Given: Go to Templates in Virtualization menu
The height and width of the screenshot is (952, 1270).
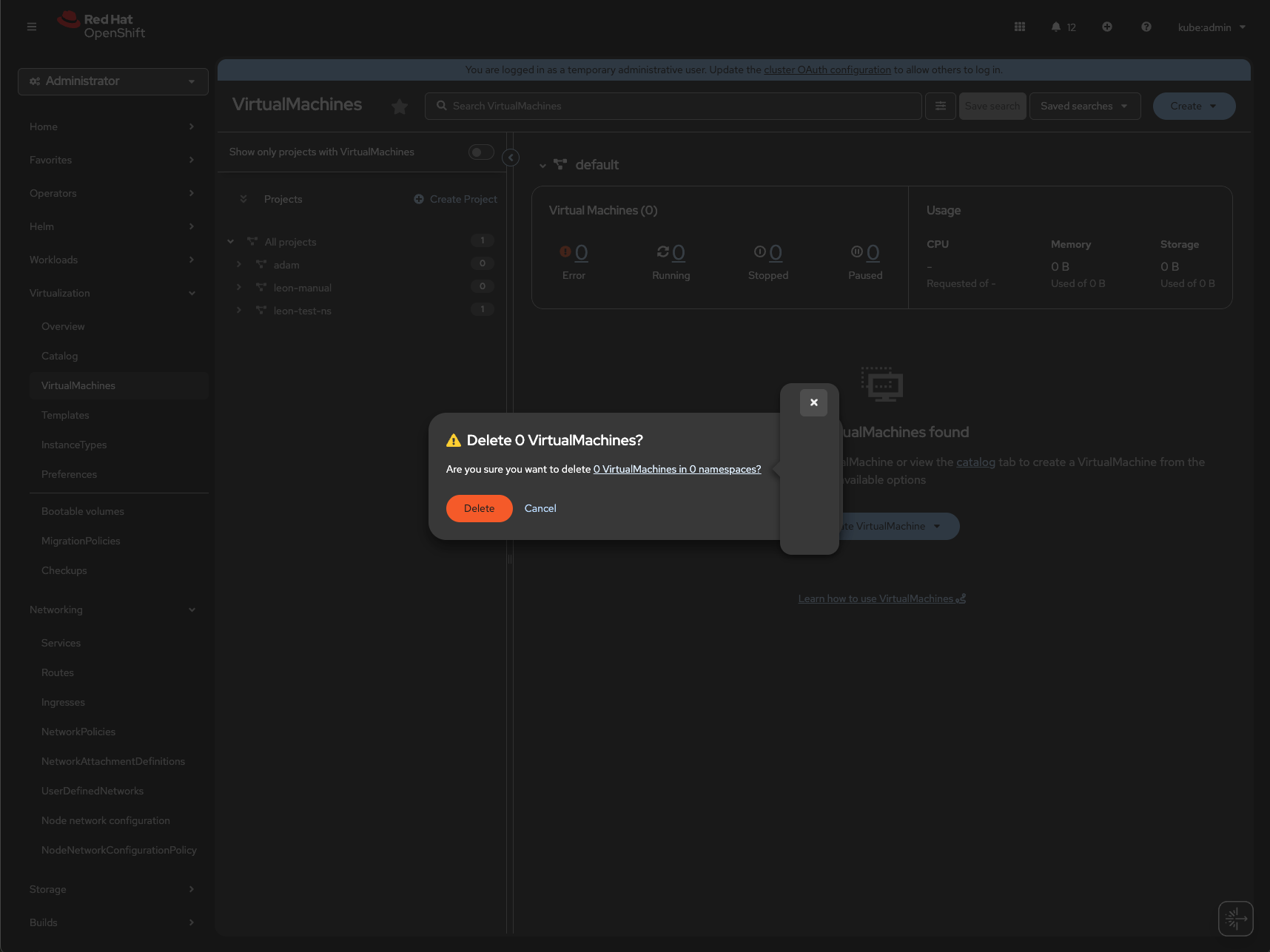Looking at the screenshot, I should [x=65, y=415].
